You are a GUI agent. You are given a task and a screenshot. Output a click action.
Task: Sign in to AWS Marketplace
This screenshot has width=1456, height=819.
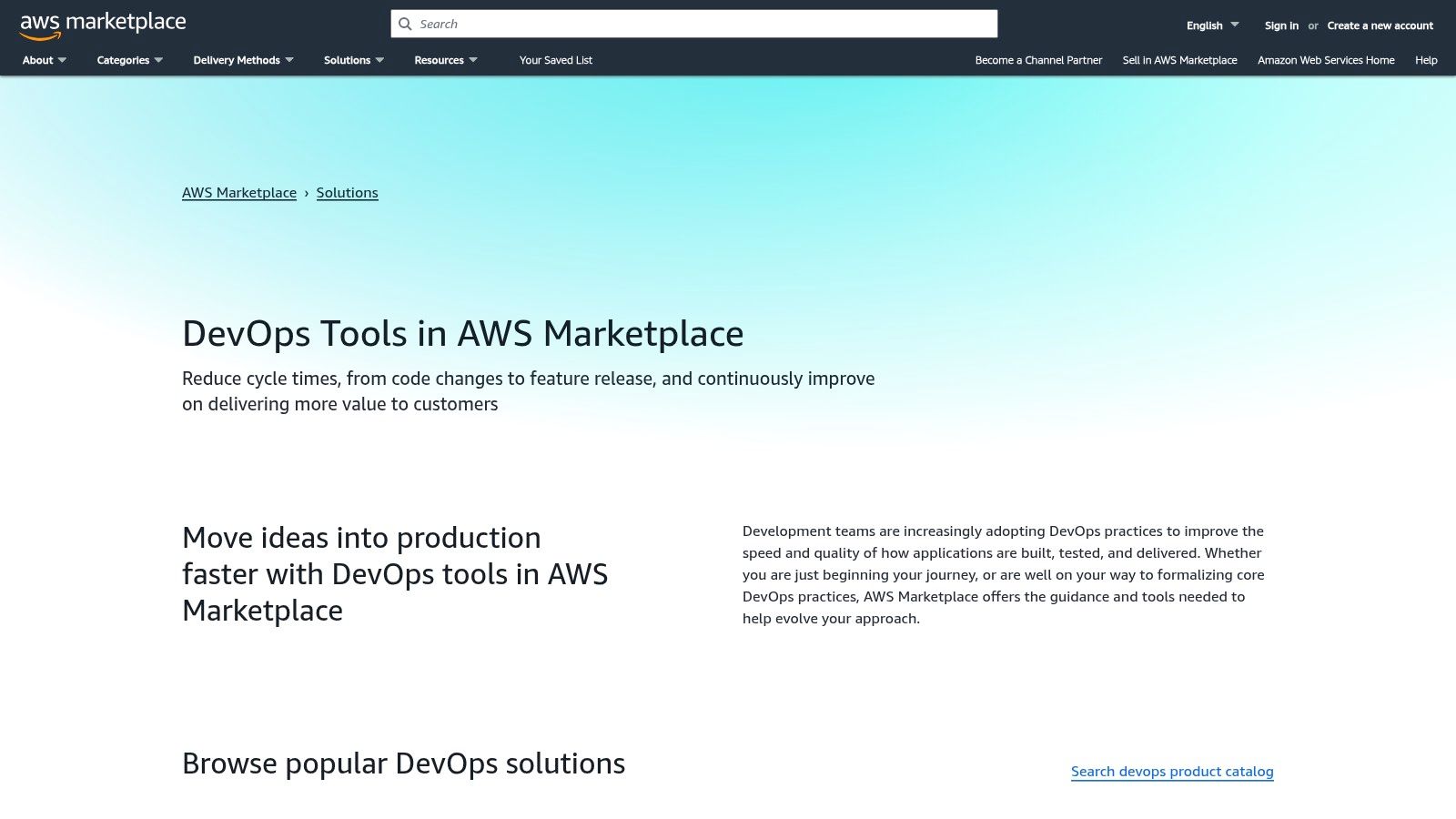click(1280, 25)
